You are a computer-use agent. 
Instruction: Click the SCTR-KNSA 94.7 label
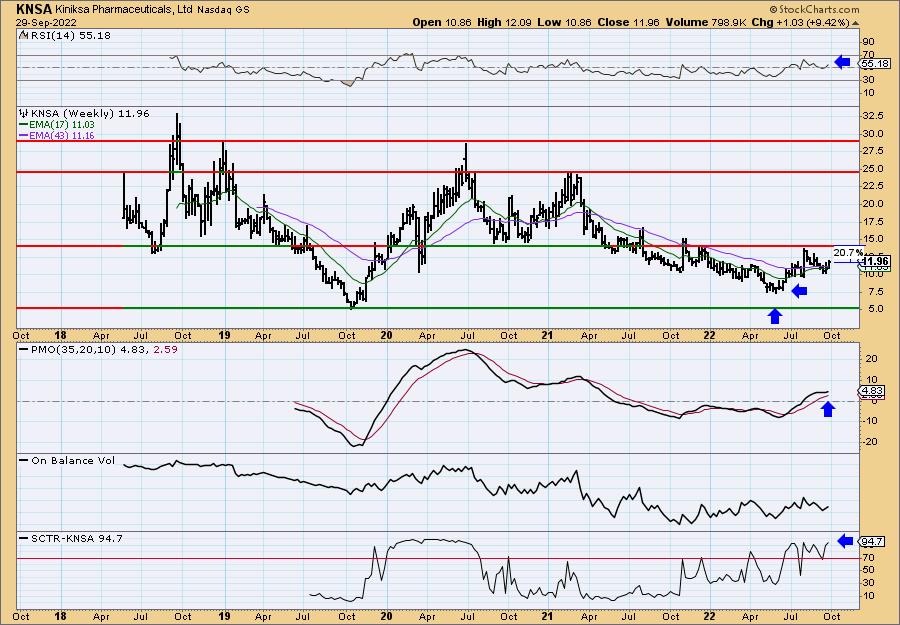click(76, 538)
